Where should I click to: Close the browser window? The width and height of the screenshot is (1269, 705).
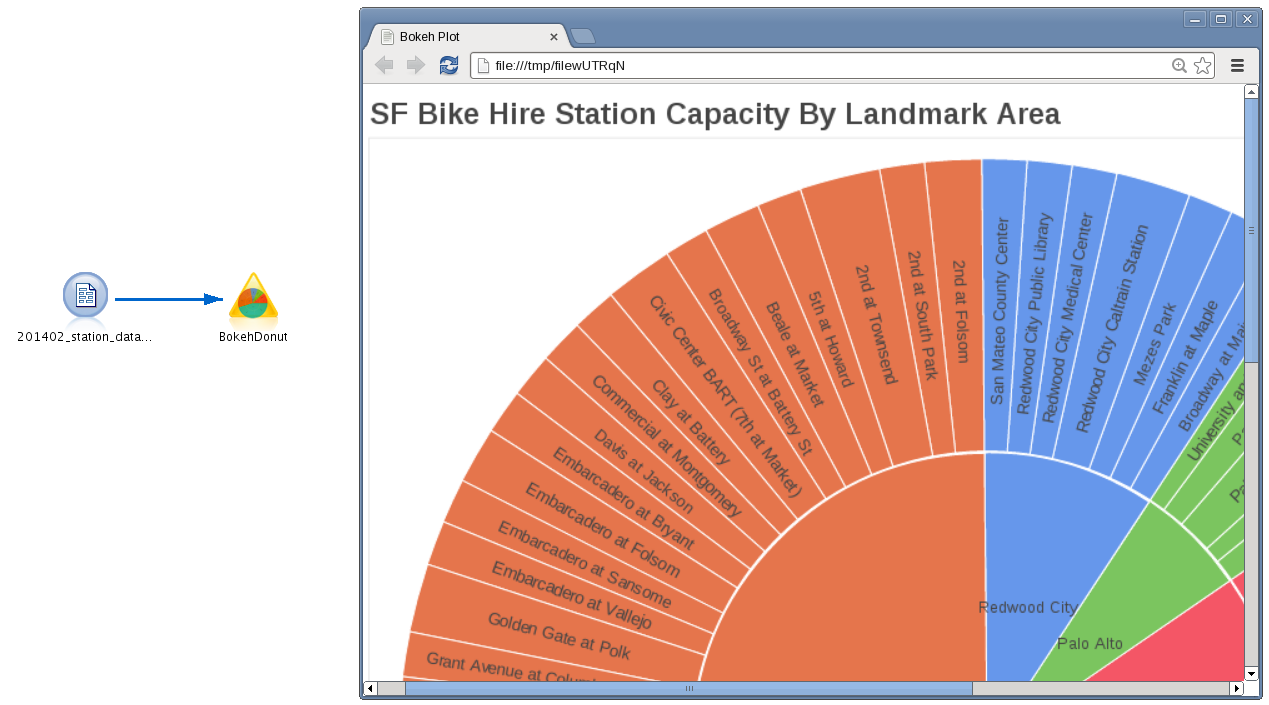coord(1247,19)
